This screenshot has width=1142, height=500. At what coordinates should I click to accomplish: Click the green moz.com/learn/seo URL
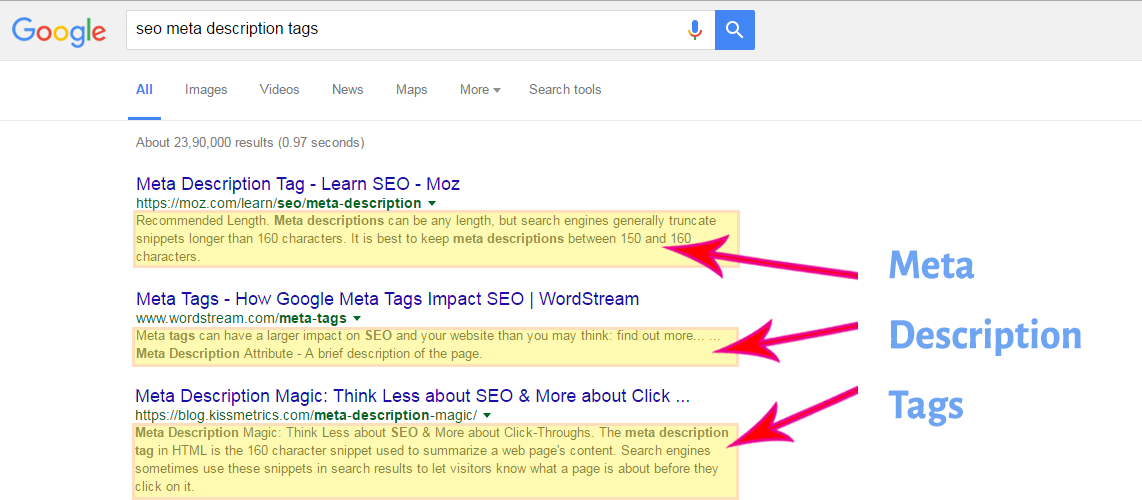(278, 204)
